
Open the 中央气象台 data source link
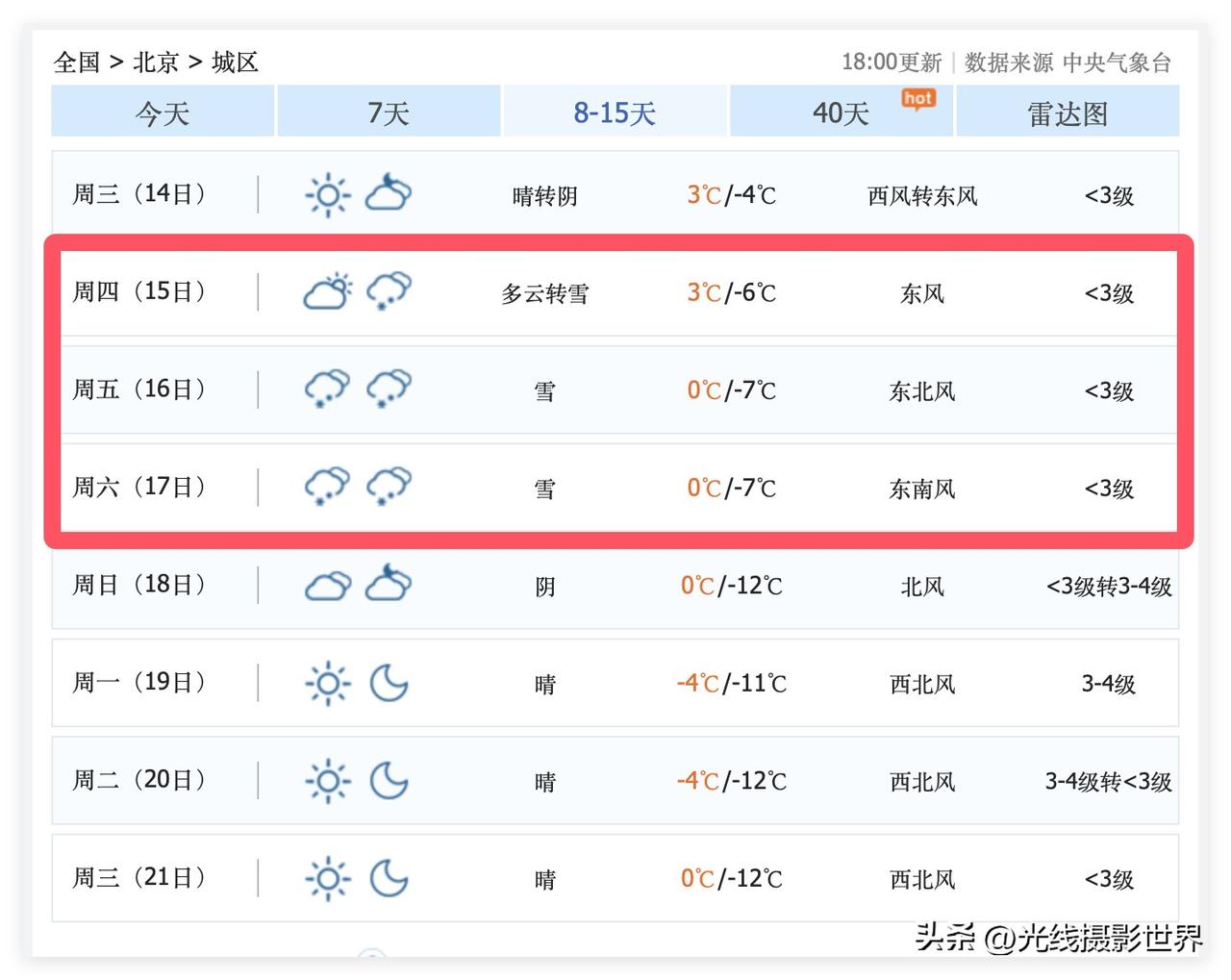point(1118,62)
